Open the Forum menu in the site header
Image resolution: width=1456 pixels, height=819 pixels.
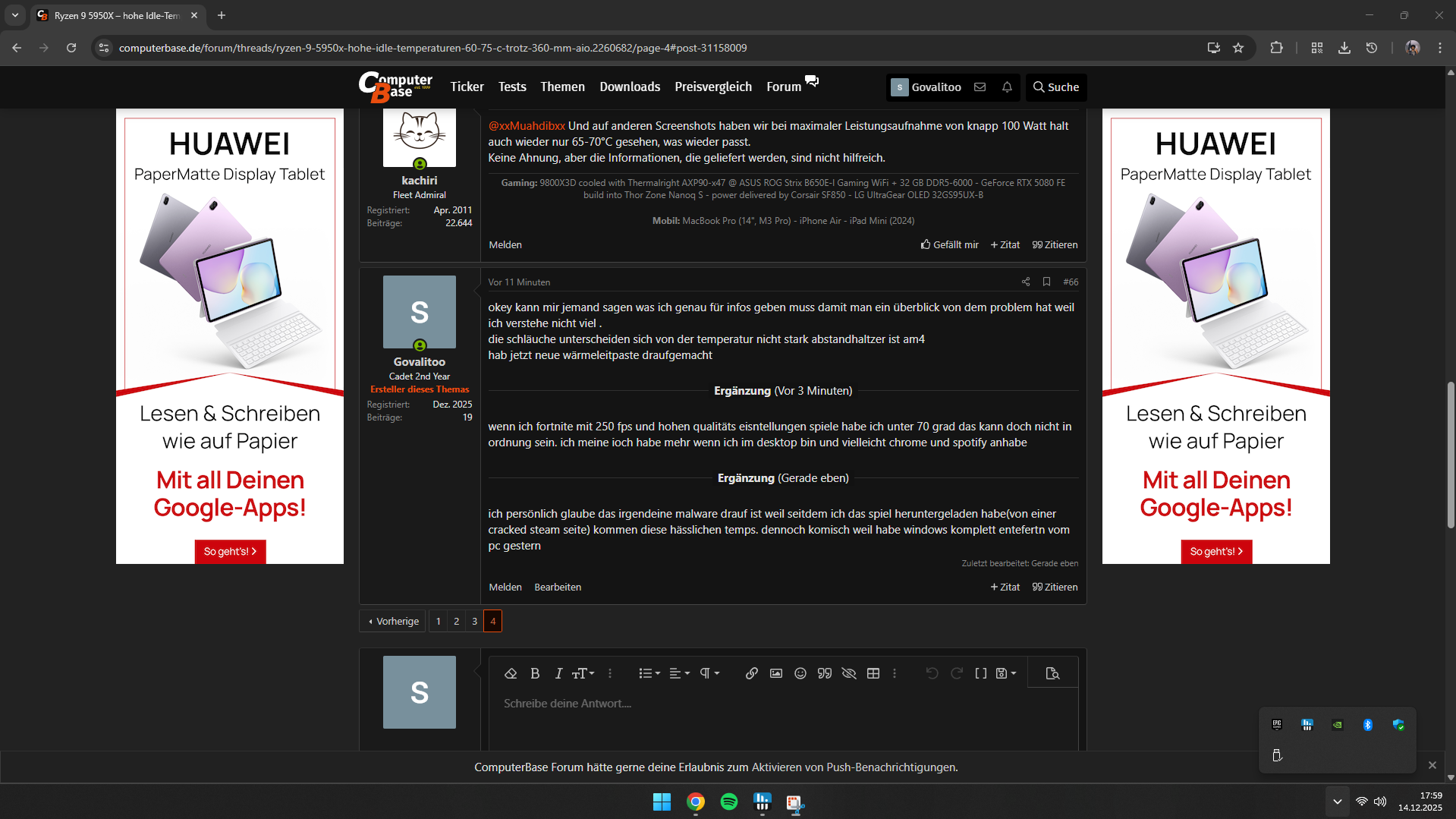coord(784,87)
